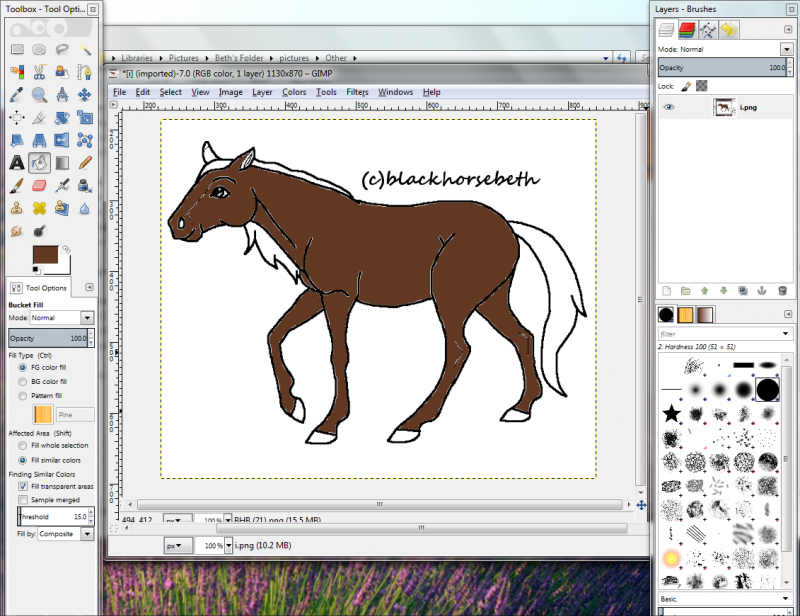Image resolution: width=800 pixels, height=616 pixels.
Task: Click the i.png layer thumbnail
Action: tap(723, 108)
